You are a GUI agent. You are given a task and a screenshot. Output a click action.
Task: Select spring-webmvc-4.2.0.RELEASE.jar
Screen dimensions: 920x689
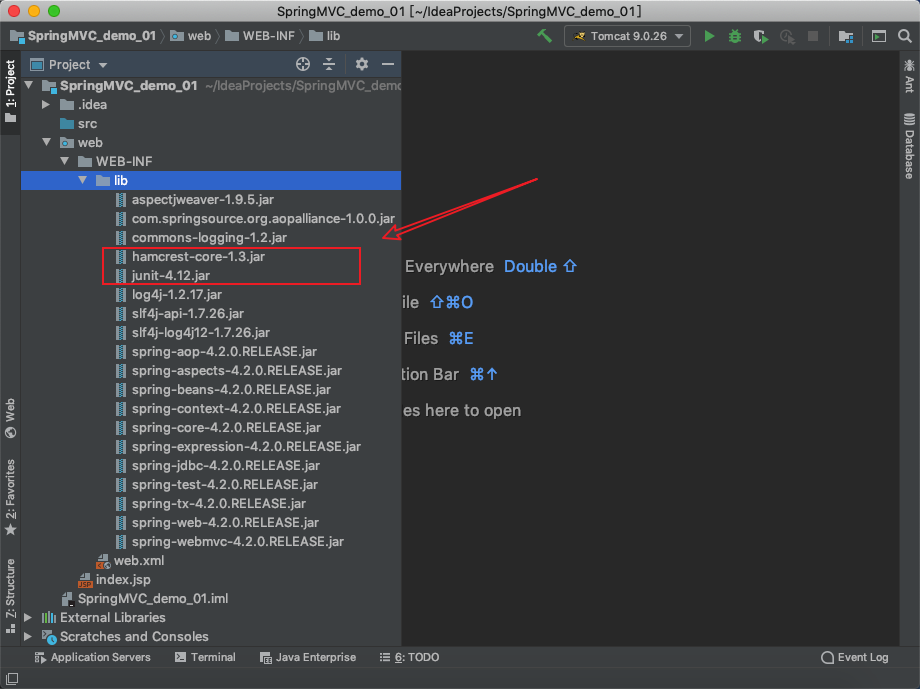click(230, 542)
